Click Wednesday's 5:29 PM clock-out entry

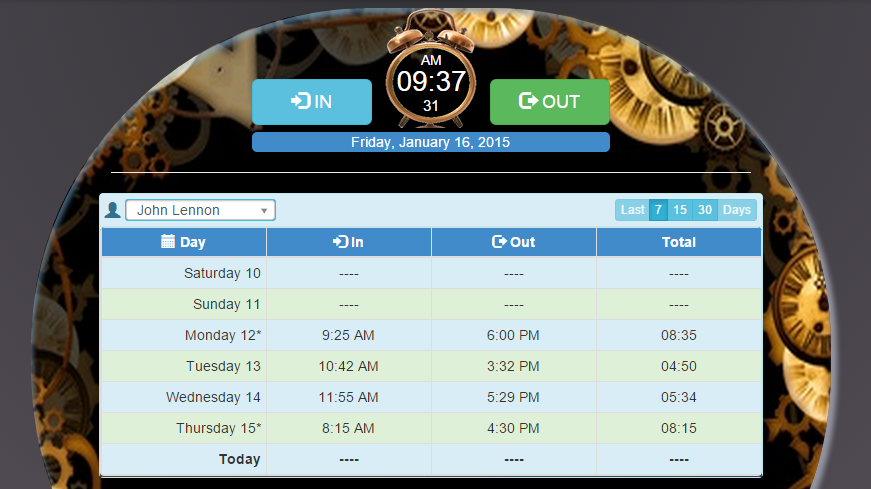click(513, 397)
